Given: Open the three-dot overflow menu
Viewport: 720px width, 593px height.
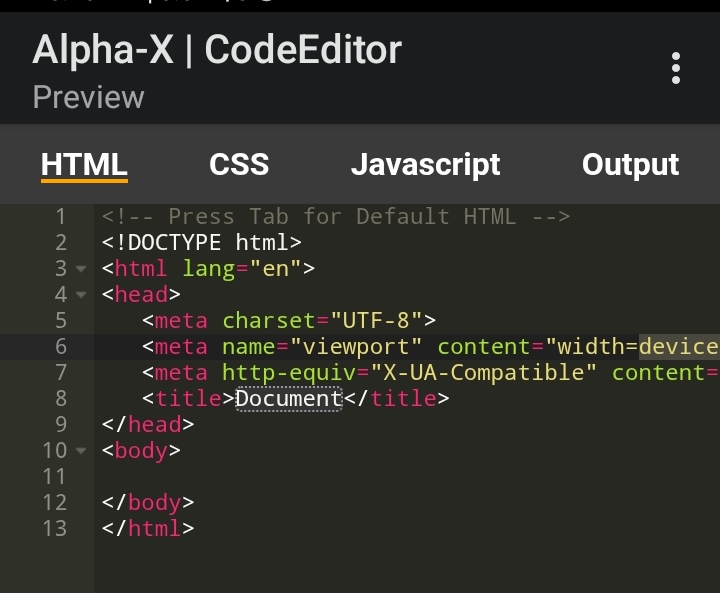Looking at the screenshot, I should point(676,68).
